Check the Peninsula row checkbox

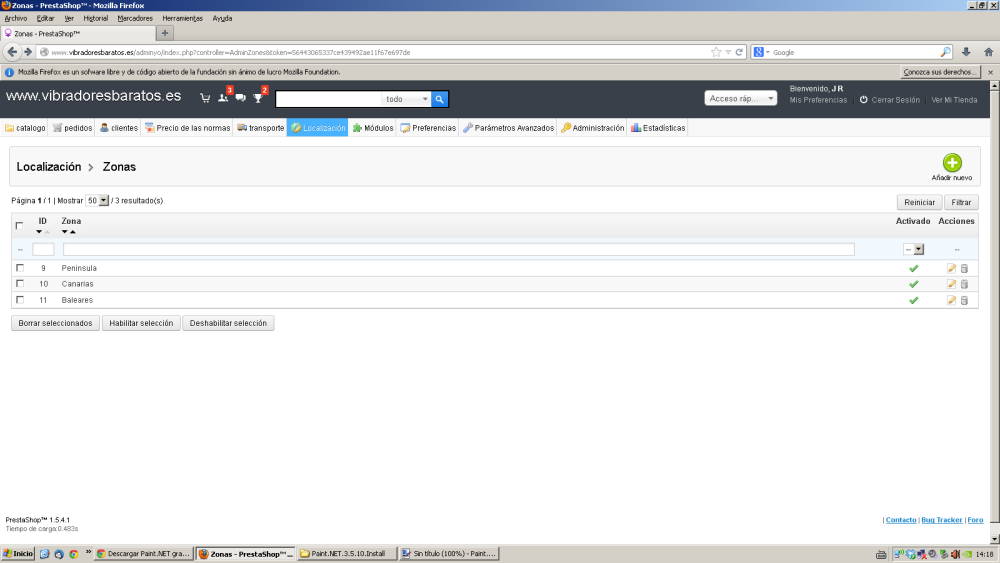(x=20, y=268)
